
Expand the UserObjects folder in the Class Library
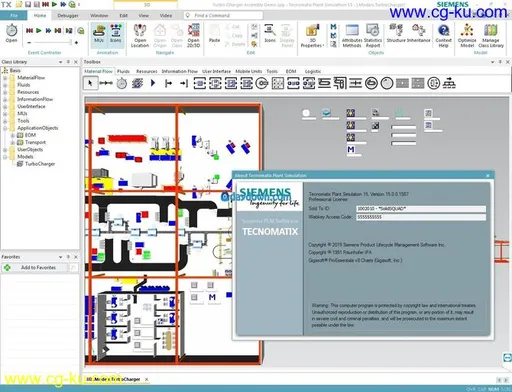tap(5, 150)
